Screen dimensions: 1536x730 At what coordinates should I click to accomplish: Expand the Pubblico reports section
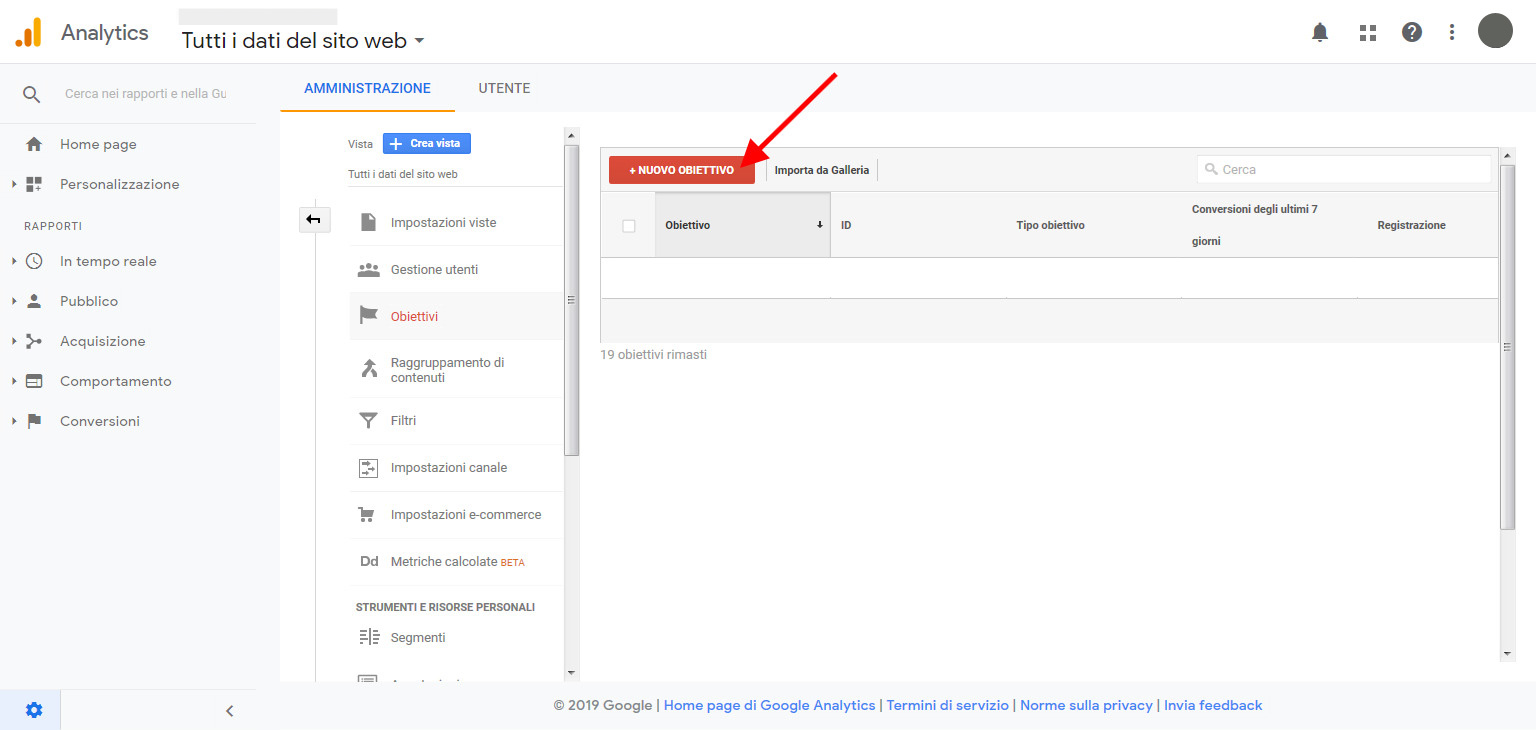pos(88,301)
